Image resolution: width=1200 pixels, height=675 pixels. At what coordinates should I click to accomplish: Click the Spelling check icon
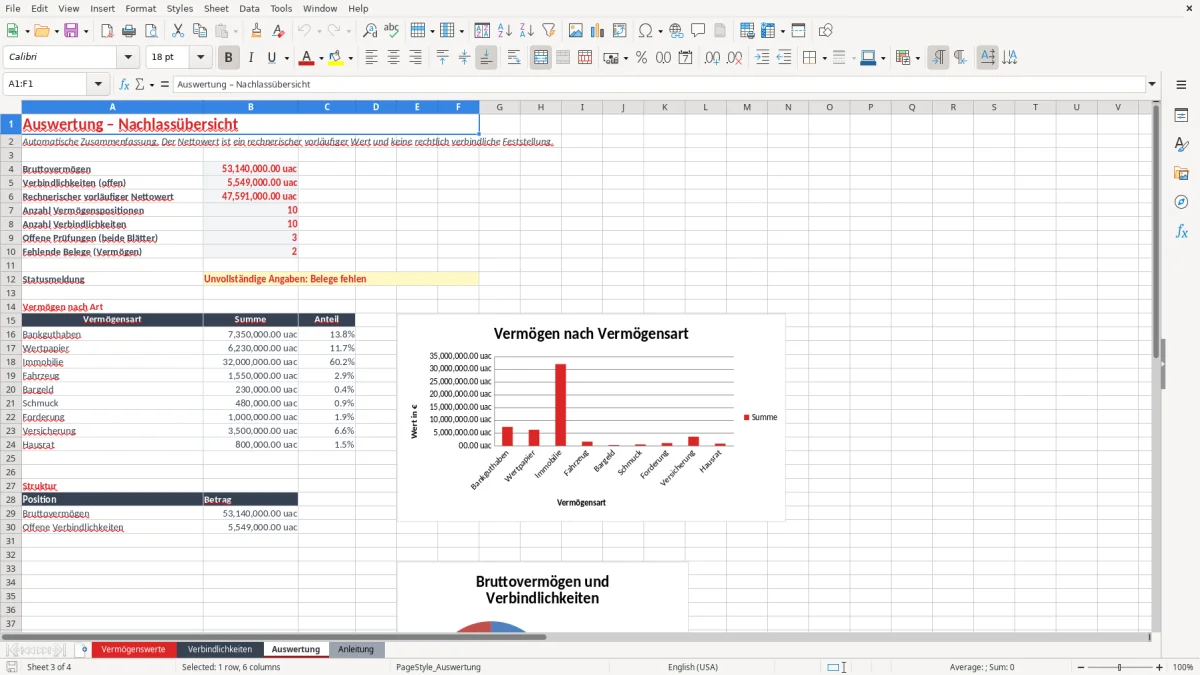tap(392, 31)
